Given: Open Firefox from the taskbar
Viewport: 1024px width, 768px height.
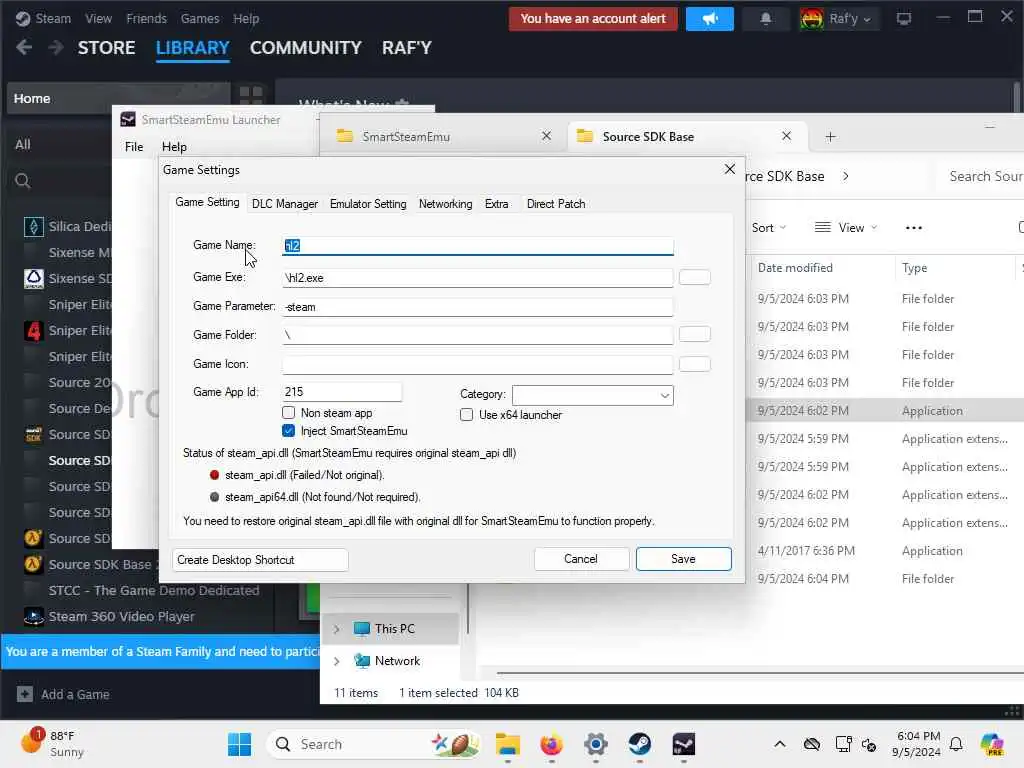Looking at the screenshot, I should pos(552,744).
